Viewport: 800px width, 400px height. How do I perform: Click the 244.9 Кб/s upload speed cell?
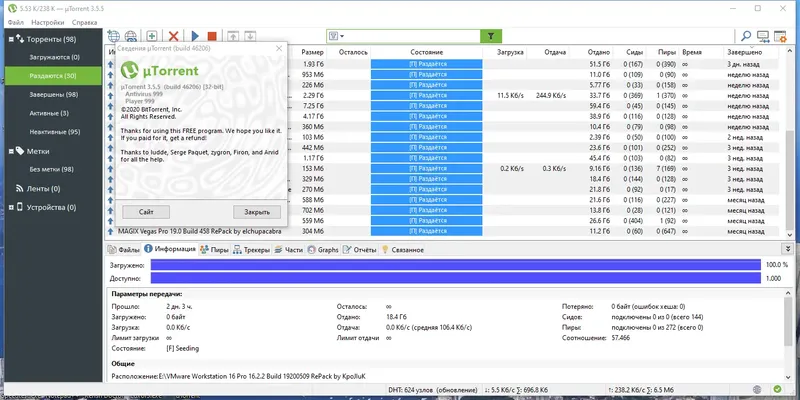pyautogui.click(x=551, y=95)
